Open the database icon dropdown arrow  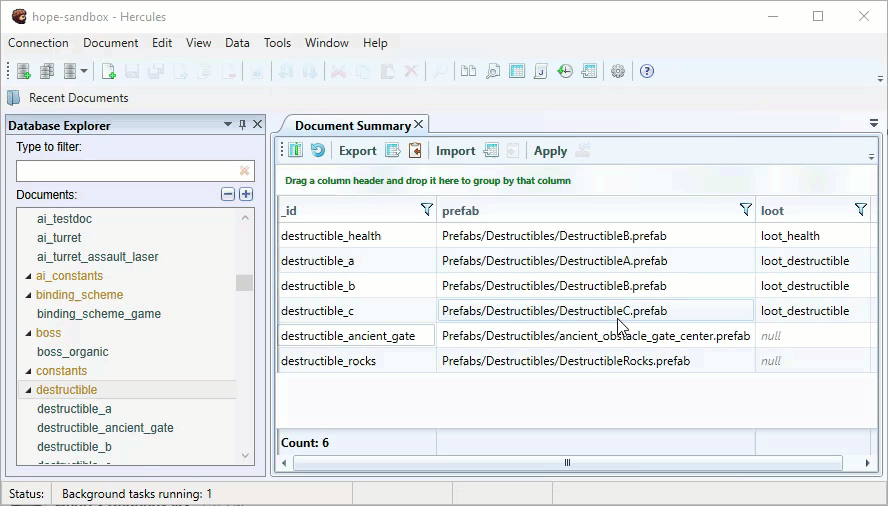coord(84,71)
